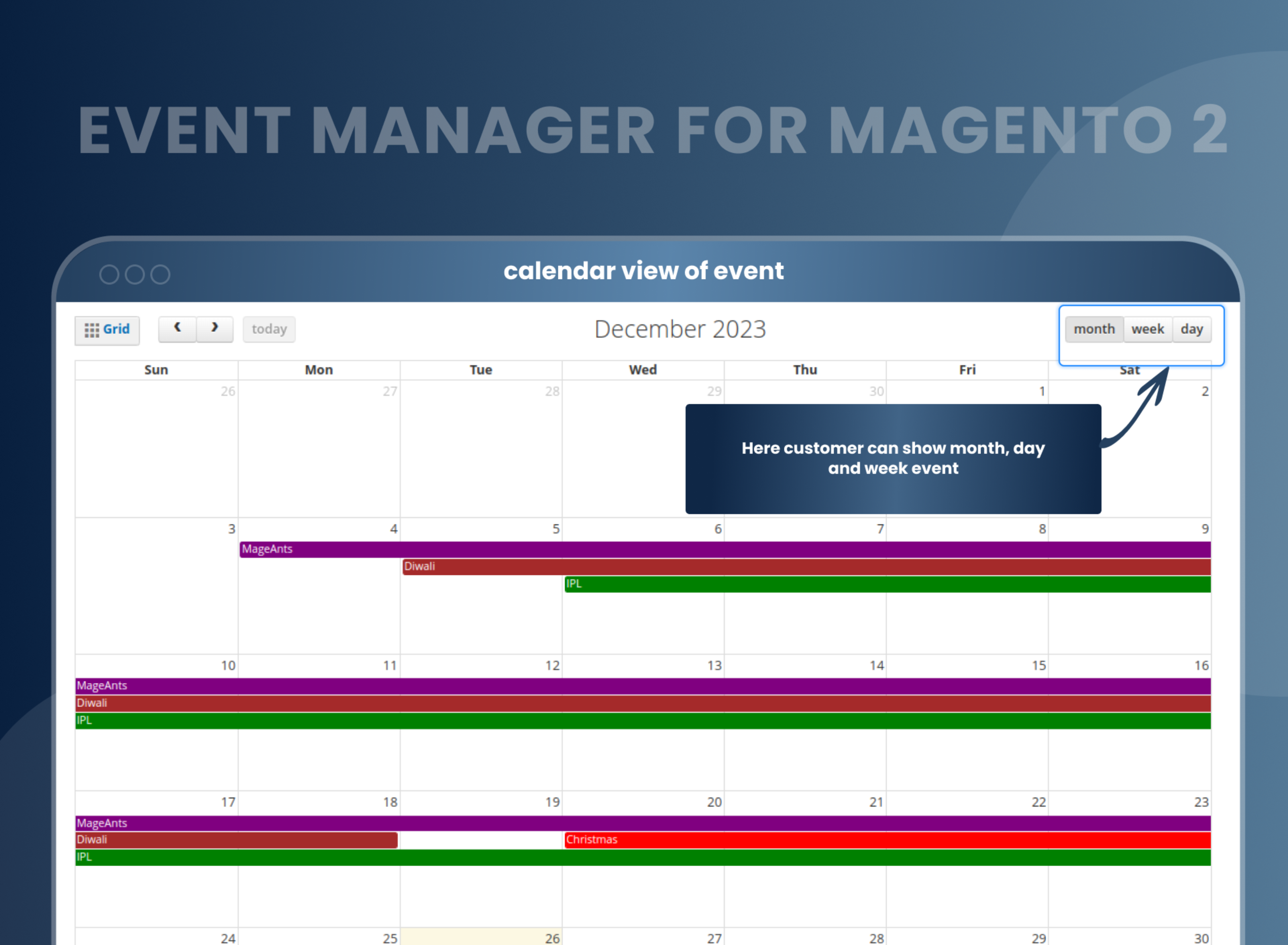Viewport: 1288px width, 945px height.
Task: Click the Tue column header
Action: tap(481, 370)
